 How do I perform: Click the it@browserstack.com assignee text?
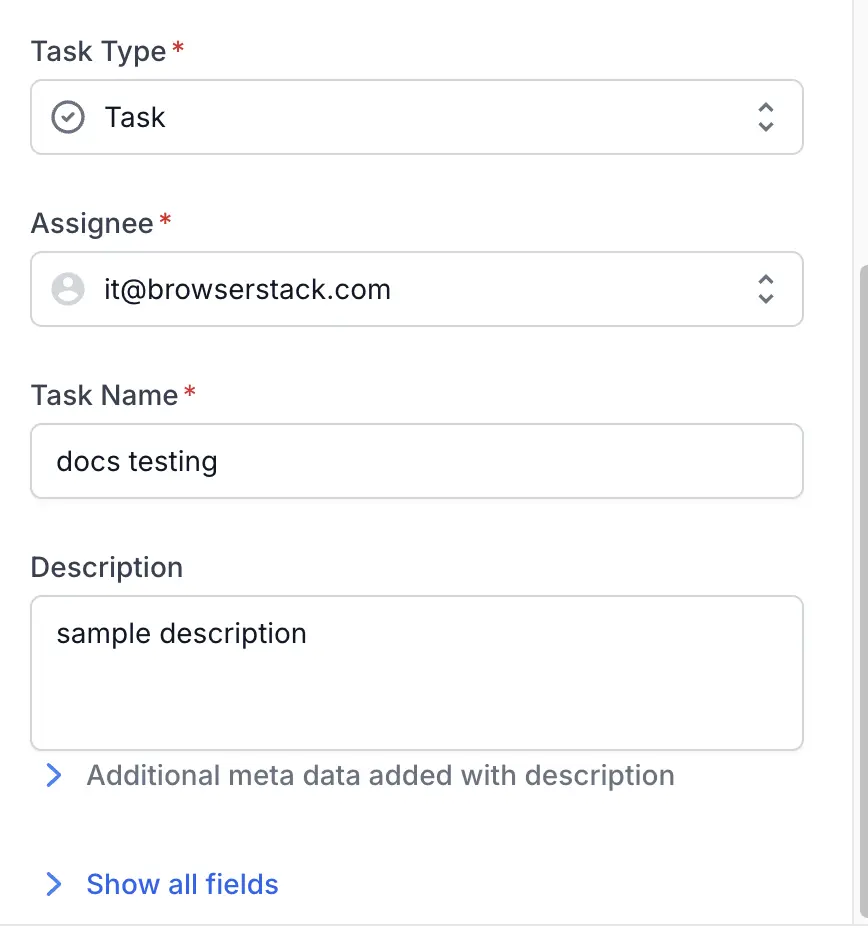(247, 290)
